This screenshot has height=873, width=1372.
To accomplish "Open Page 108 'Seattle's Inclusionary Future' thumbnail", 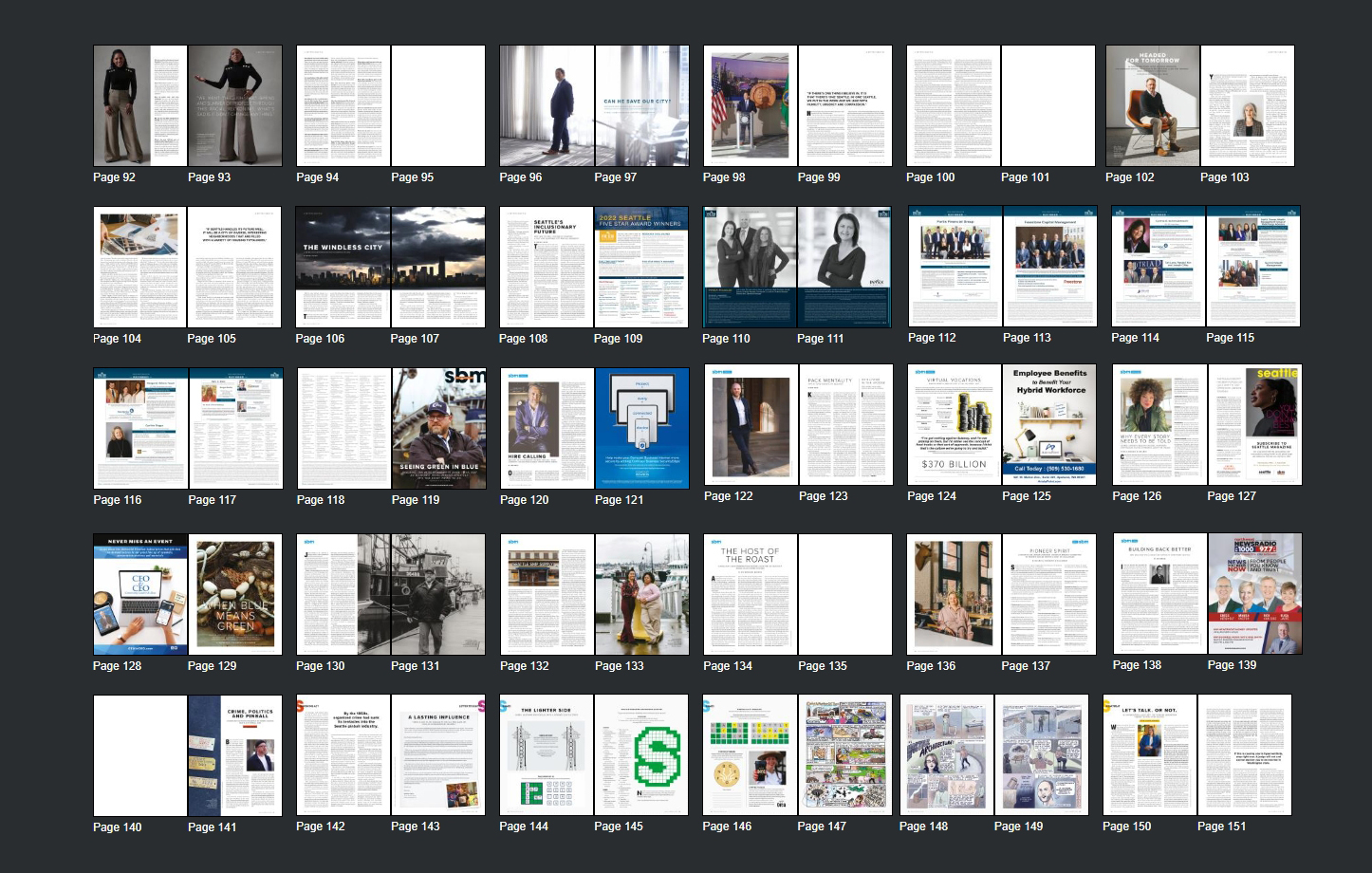I will click(x=547, y=268).
